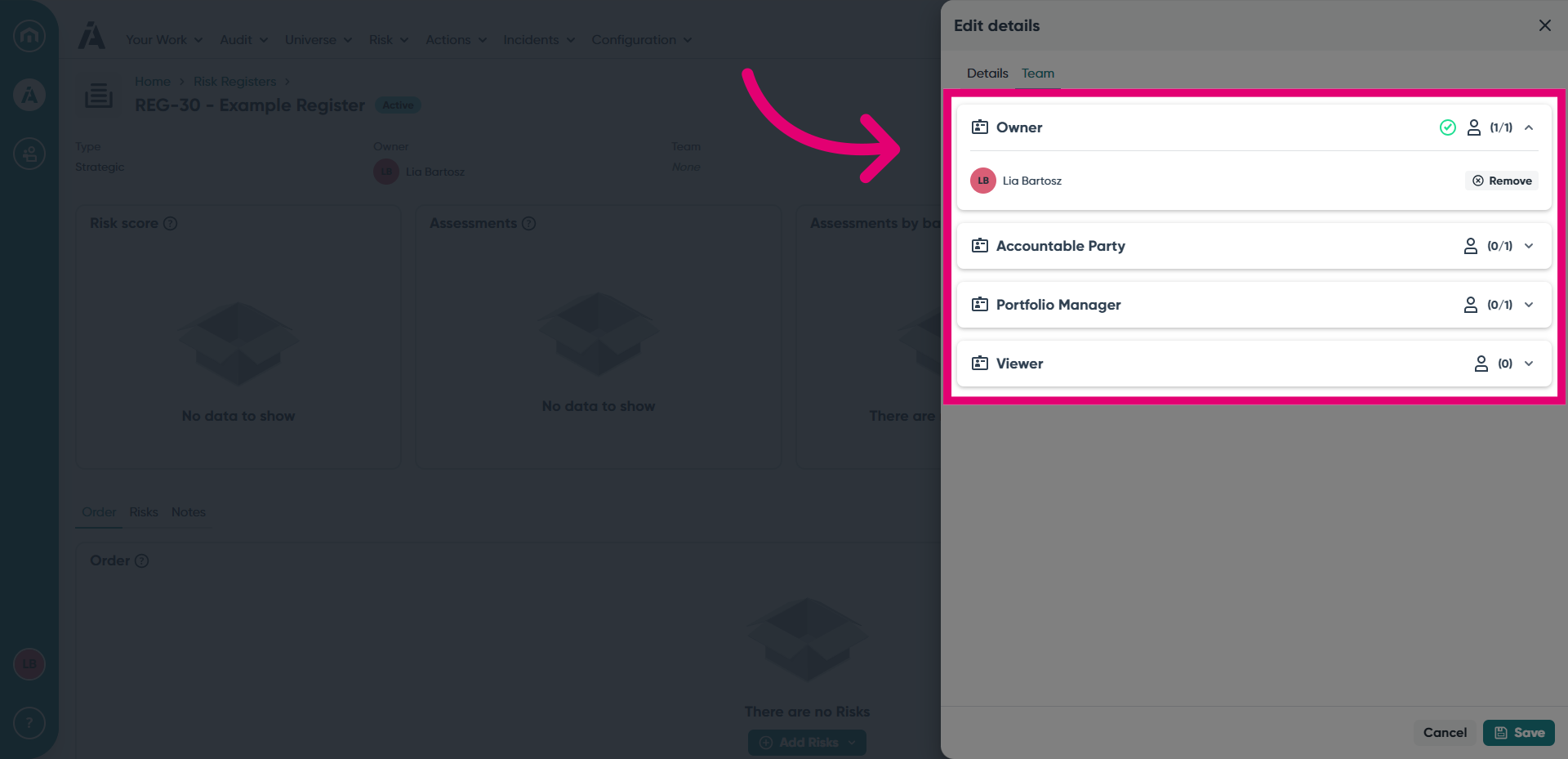
Task: Click the home icon in left sidebar
Action: 29,36
